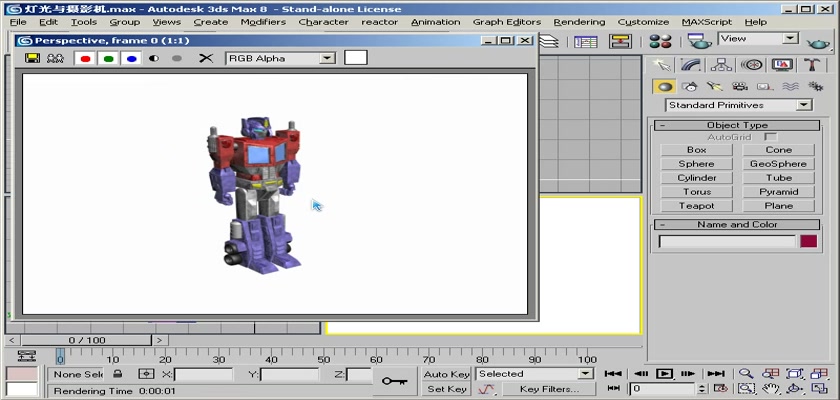This screenshot has height=400, width=840.
Task: Toggle the red channel display
Action: [x=85, y=58]
